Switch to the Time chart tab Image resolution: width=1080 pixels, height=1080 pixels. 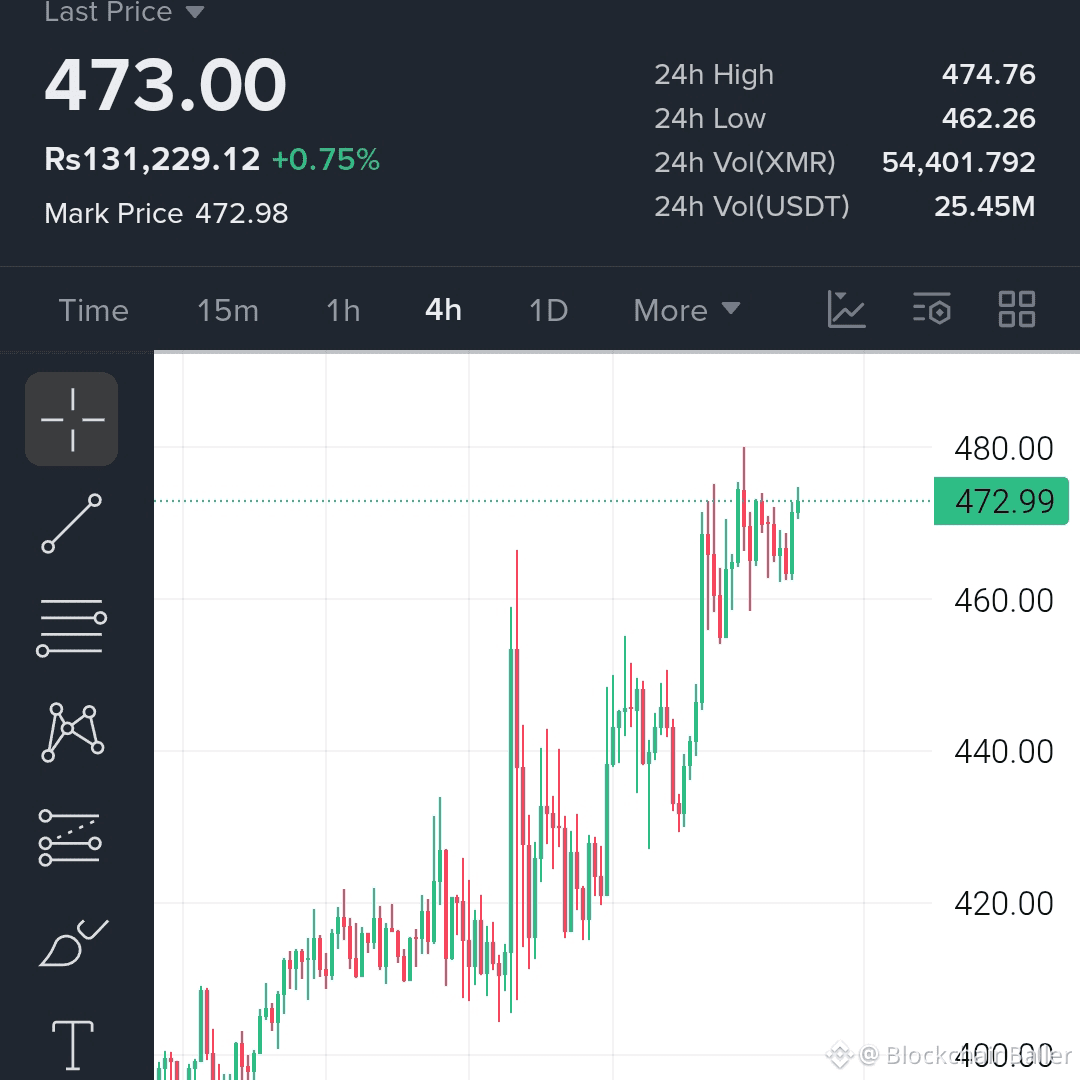94,310
